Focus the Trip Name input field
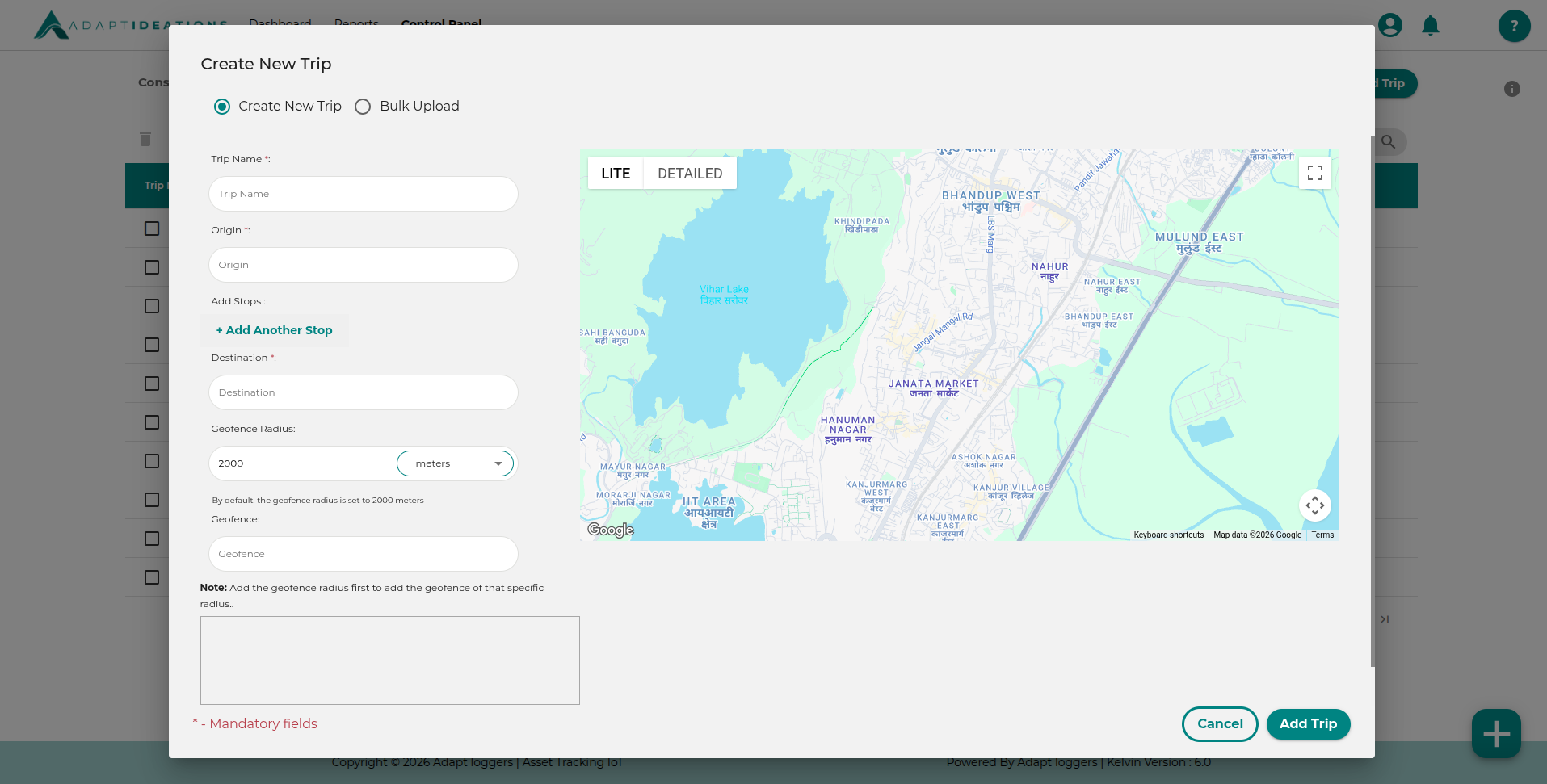Viewport: 1547px width, 784px height. (363, 194)
